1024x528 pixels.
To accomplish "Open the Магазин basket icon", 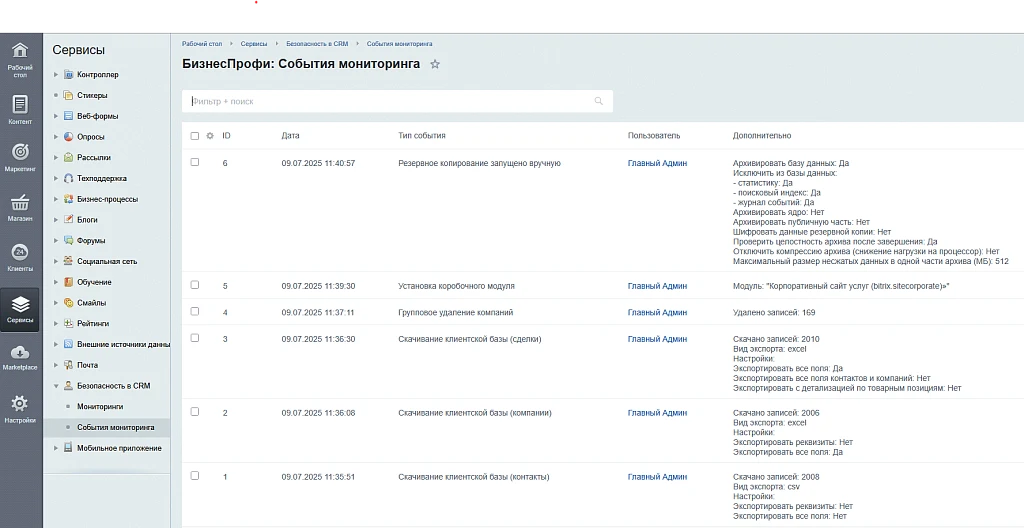I will (x=20, y=202).
